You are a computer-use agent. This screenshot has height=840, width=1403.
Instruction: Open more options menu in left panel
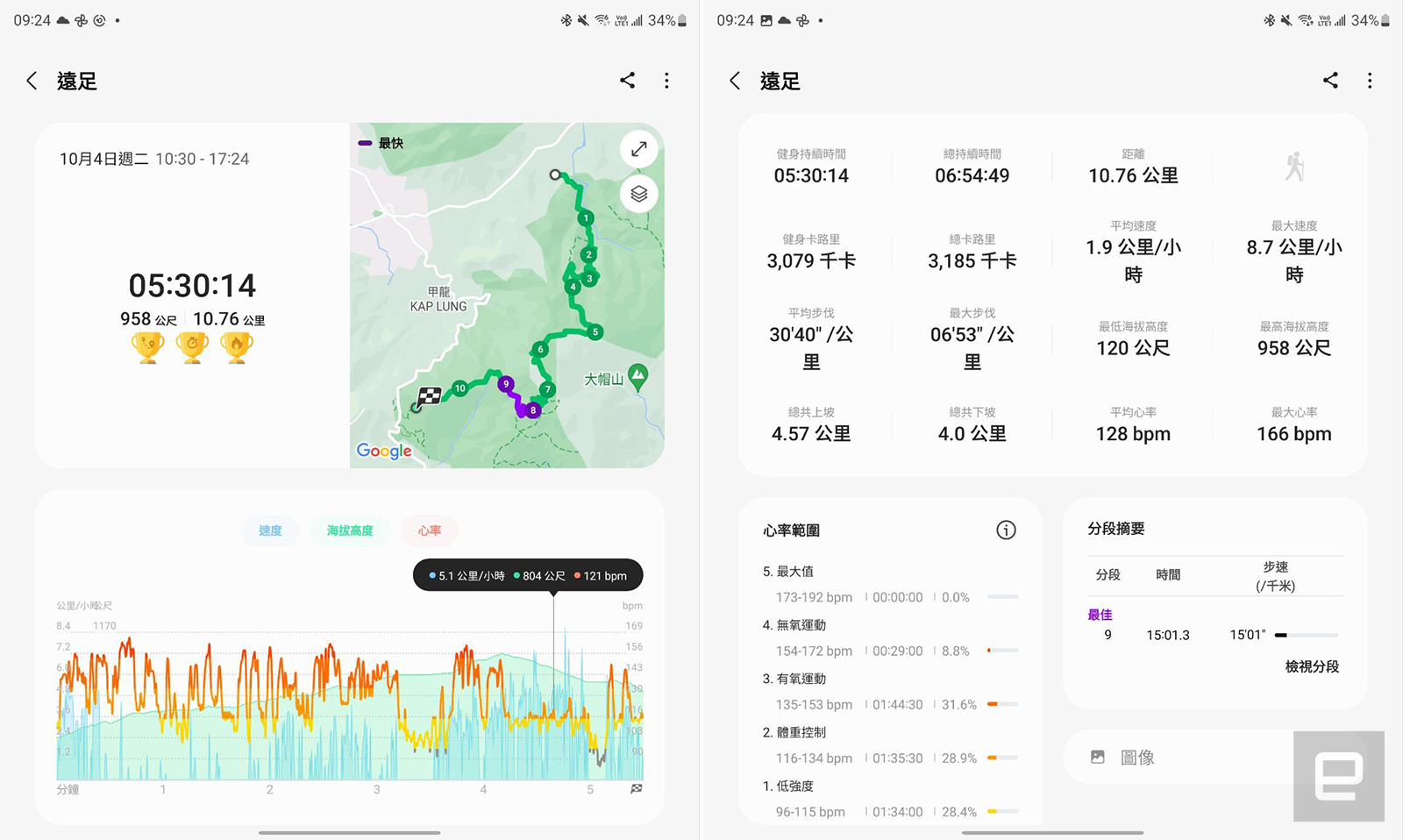point(666,81)
